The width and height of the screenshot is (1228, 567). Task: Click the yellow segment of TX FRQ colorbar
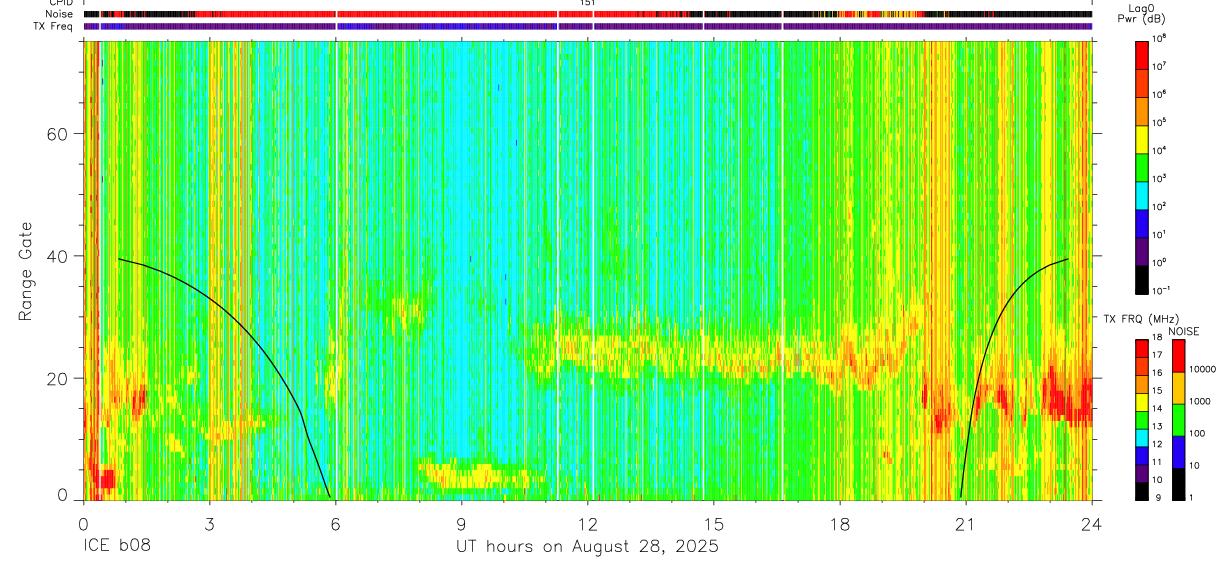point(1142,400)
